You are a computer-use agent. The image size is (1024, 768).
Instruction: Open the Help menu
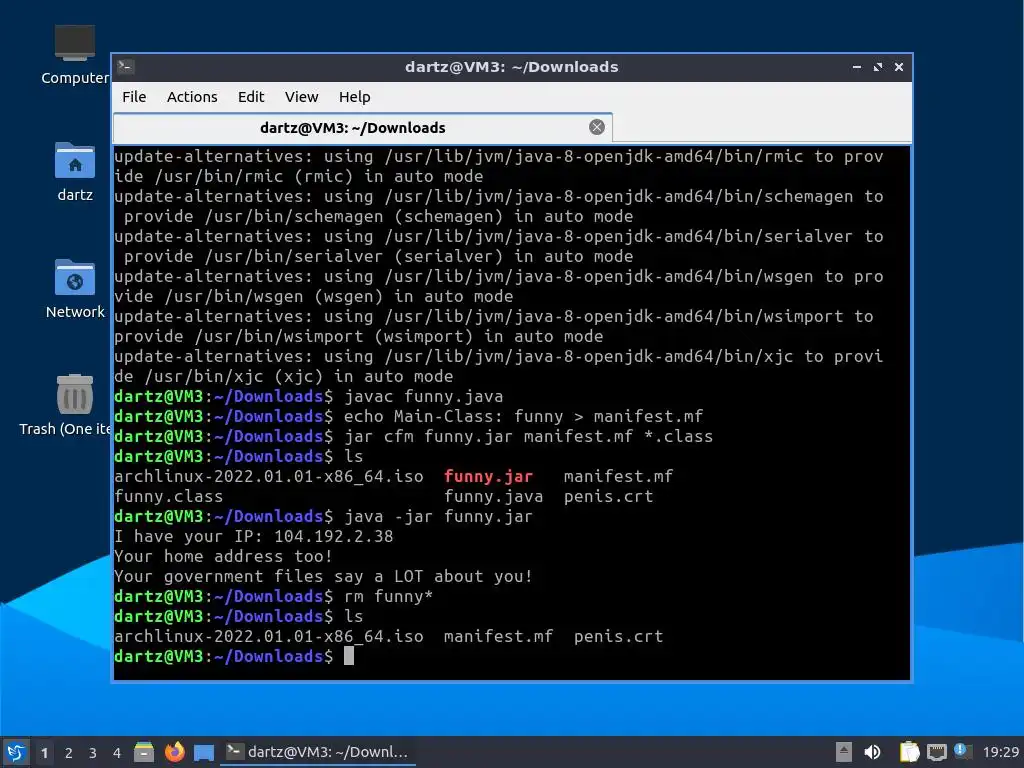355,97
